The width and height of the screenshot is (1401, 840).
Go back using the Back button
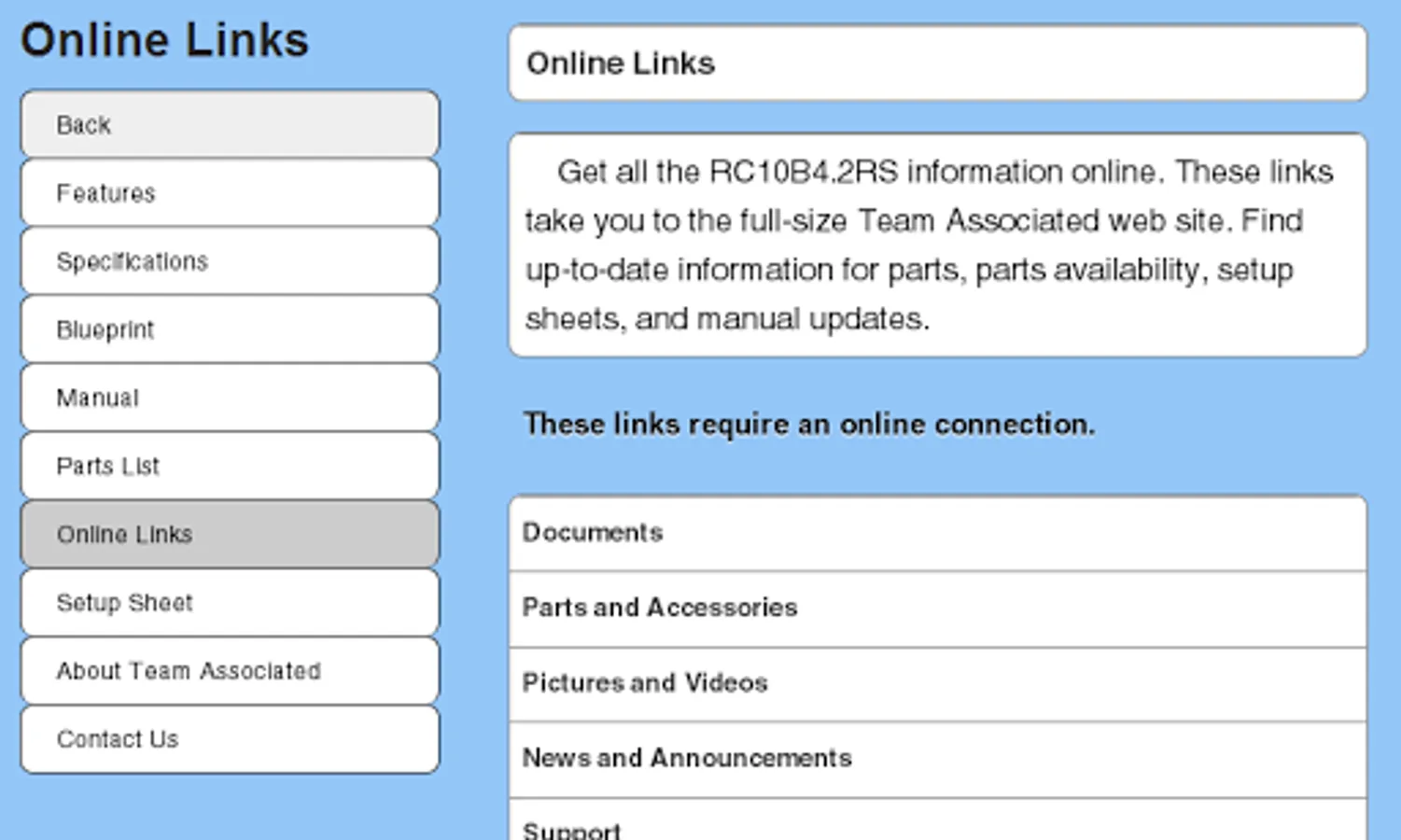pyautogui.click(x=230, y=124)
